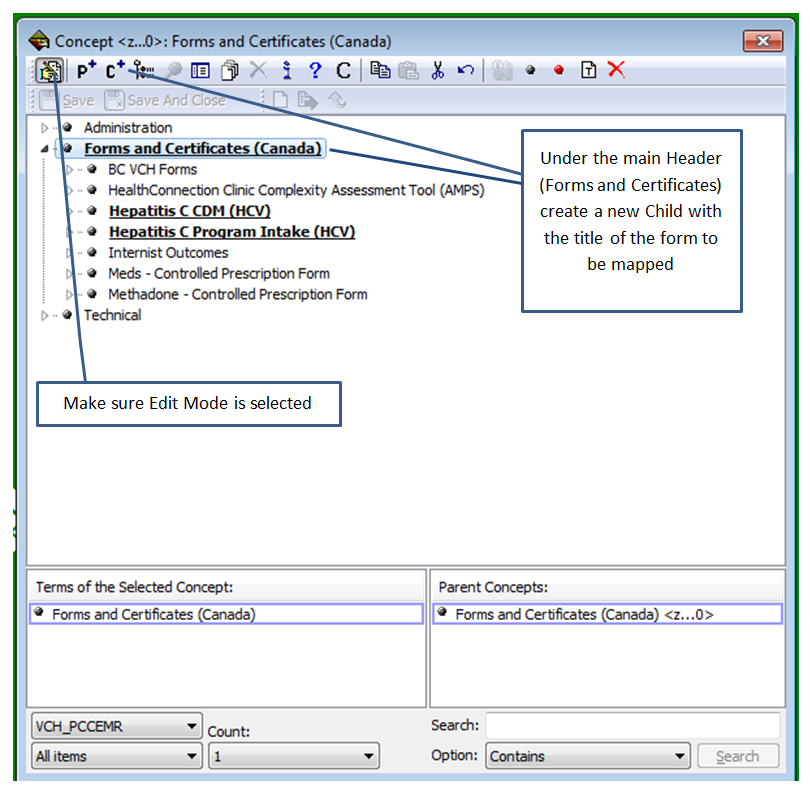The width and height of the screenshot is (810, 791).
Task: Click the stacked documents copy icon
Action: (x=230, y=70)
